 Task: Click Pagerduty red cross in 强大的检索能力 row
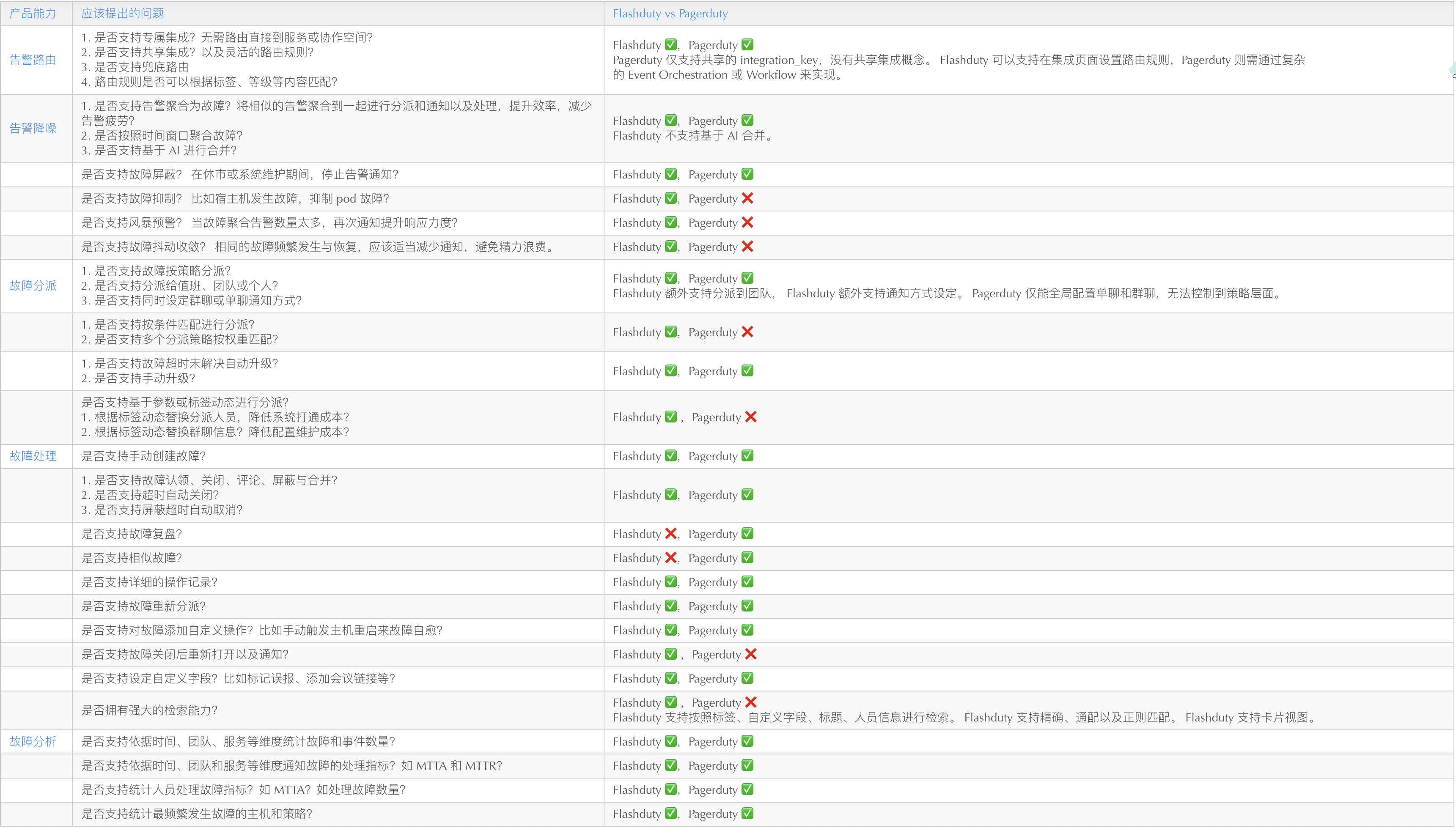tap(751, 702)
